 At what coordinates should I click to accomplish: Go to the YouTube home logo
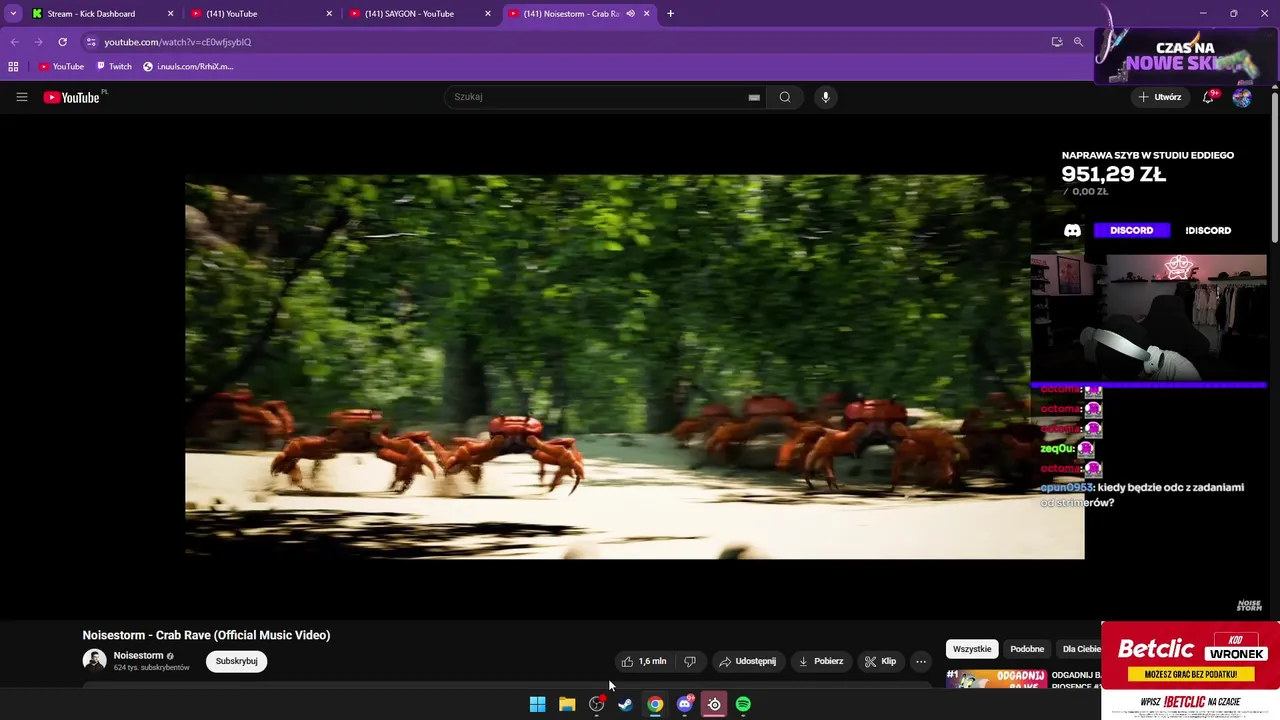[x=73, y=97]
